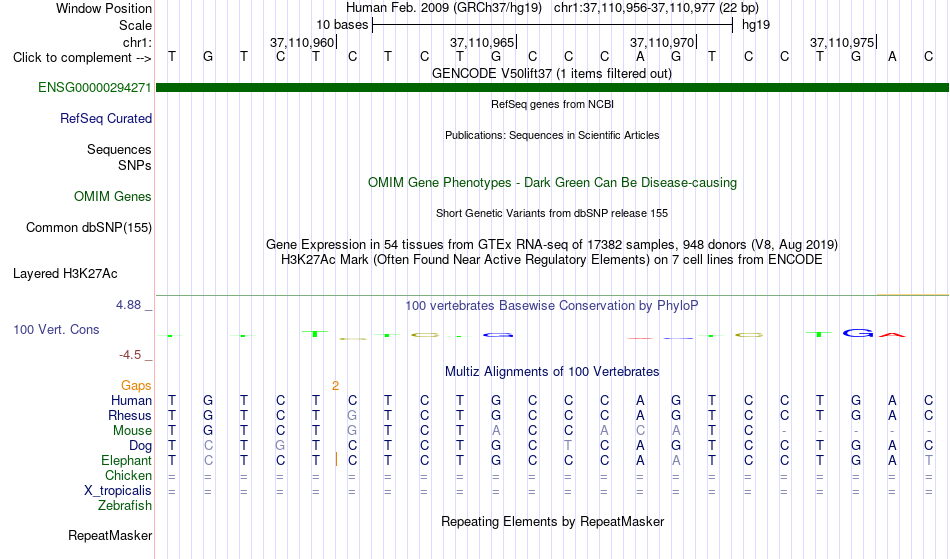Click the 37,110,965 position marker

click(482, 42)
